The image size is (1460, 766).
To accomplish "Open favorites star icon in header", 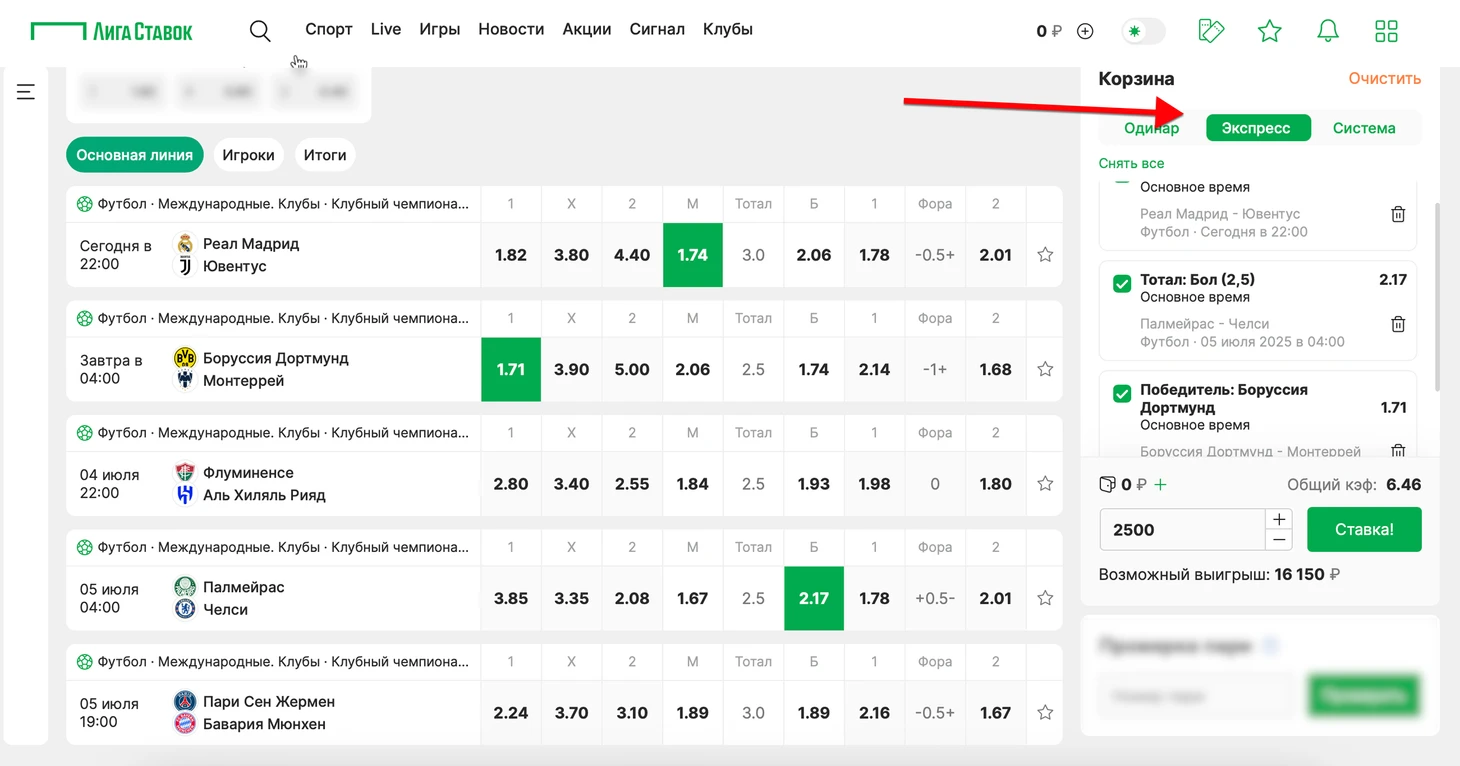I will point(1270,31).
